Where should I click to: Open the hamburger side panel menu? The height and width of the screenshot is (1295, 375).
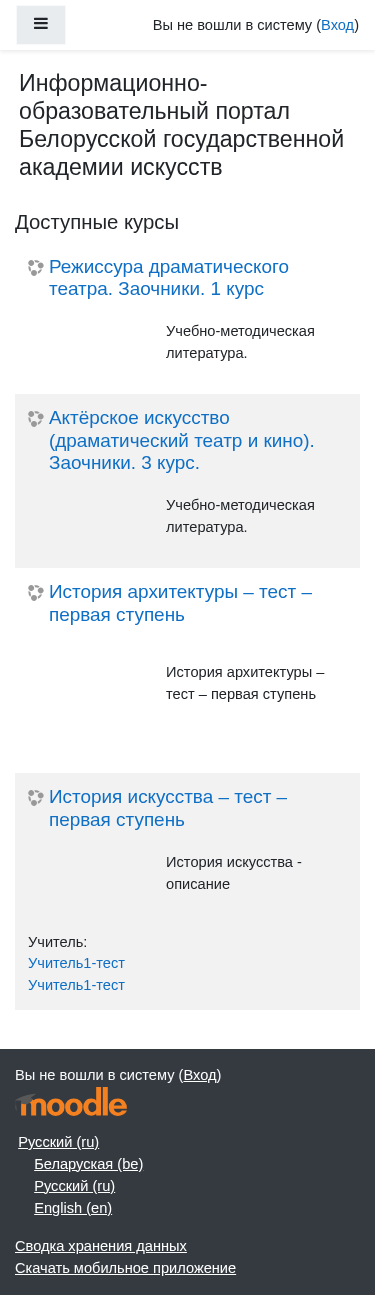pos(41,25)
